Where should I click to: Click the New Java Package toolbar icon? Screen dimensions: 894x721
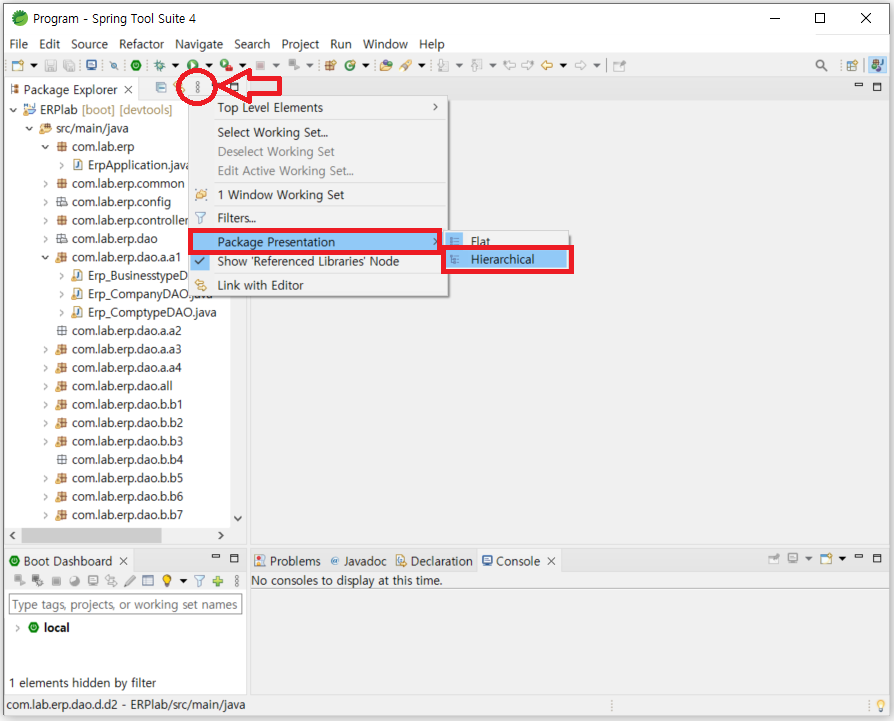tap(331, 66)
